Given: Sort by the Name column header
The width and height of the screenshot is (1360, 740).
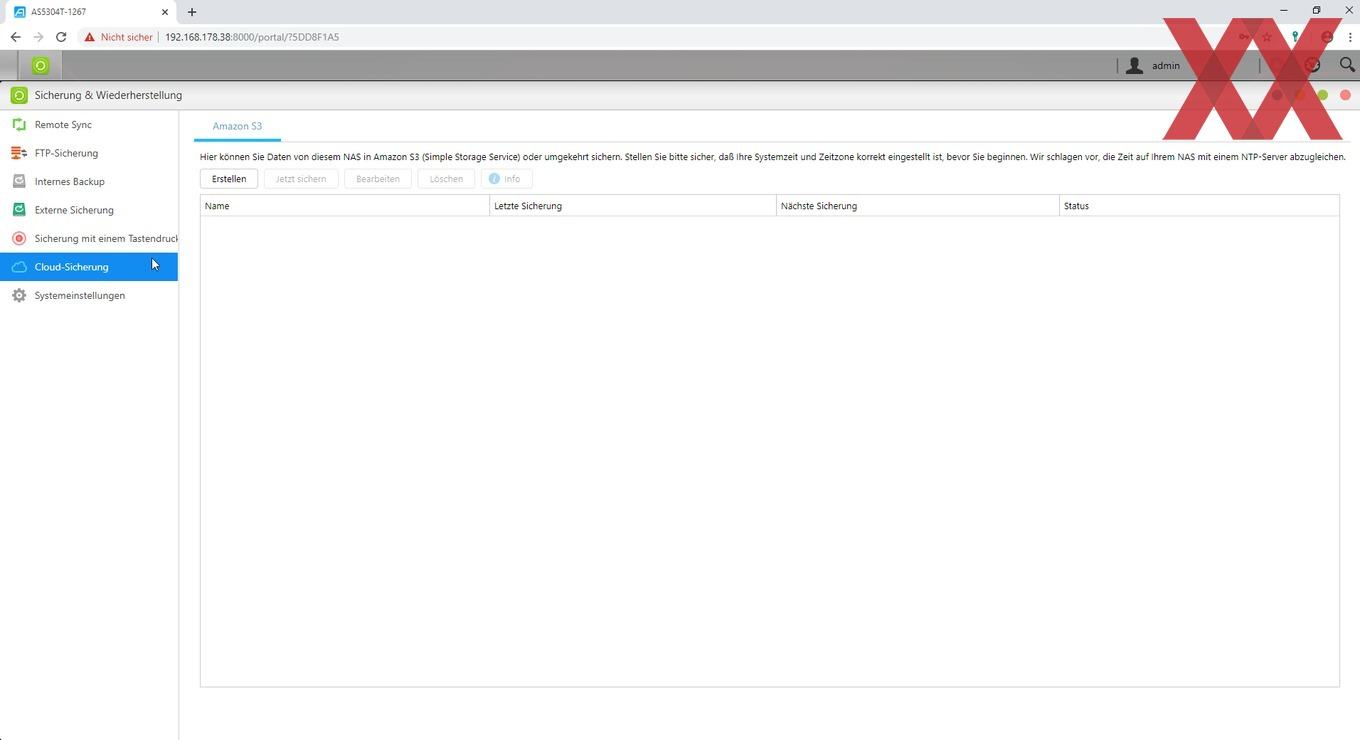Looking at the screenshot, I should (345, 206).
